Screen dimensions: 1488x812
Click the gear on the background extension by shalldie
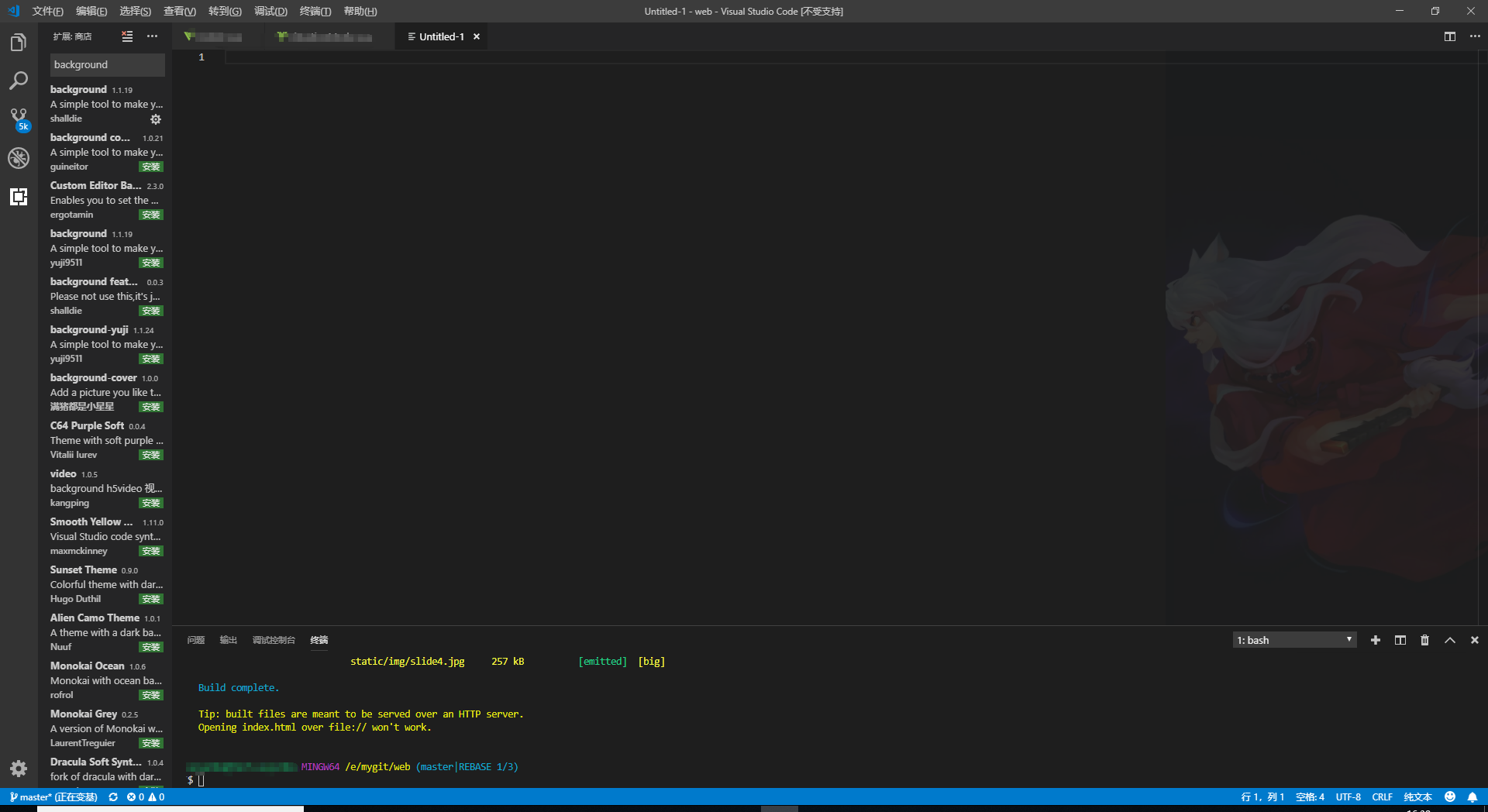tap(156, 119)
